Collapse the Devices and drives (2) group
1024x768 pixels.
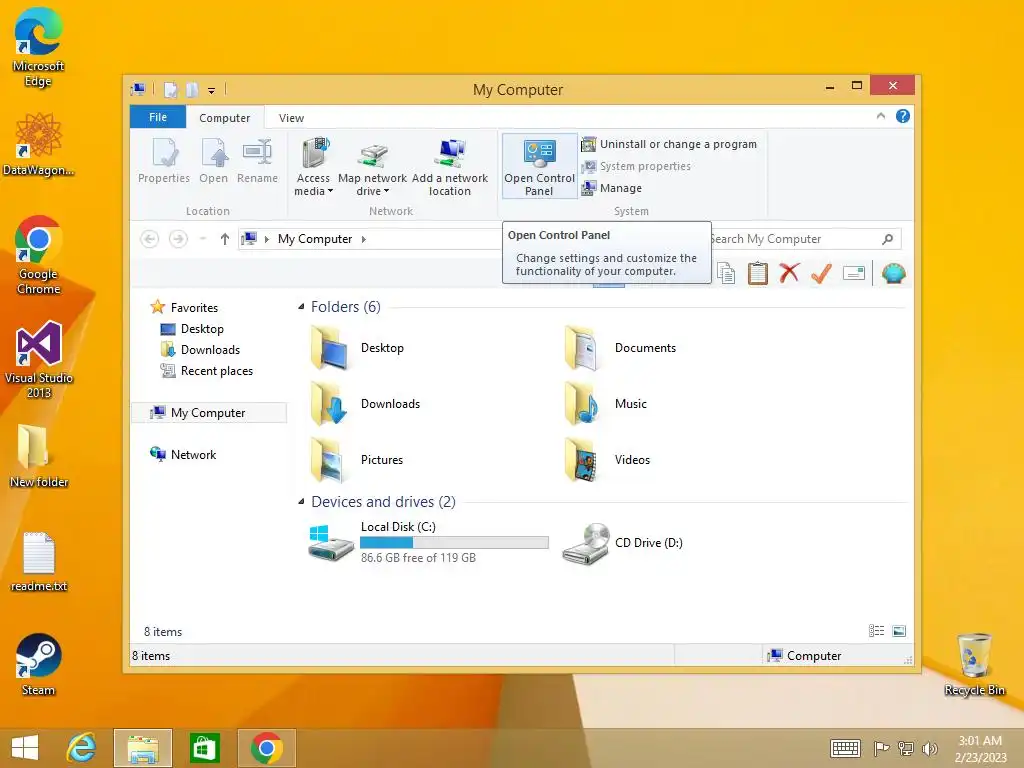click(301, 502)
